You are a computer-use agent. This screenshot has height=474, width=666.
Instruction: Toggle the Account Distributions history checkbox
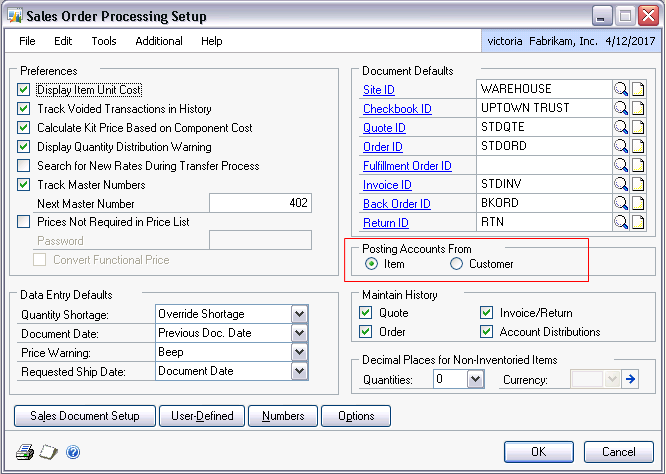pyautogui.click(x=487, y=332)
